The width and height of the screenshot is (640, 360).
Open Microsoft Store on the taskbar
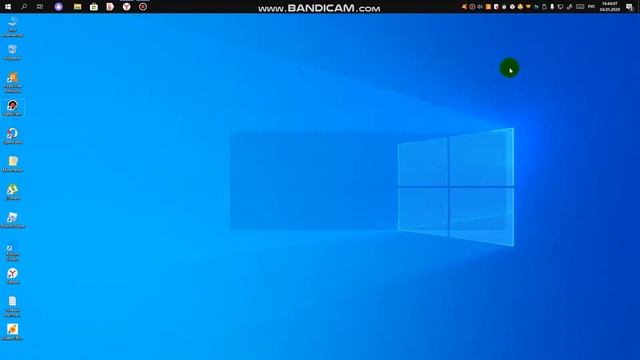point(94,7)
